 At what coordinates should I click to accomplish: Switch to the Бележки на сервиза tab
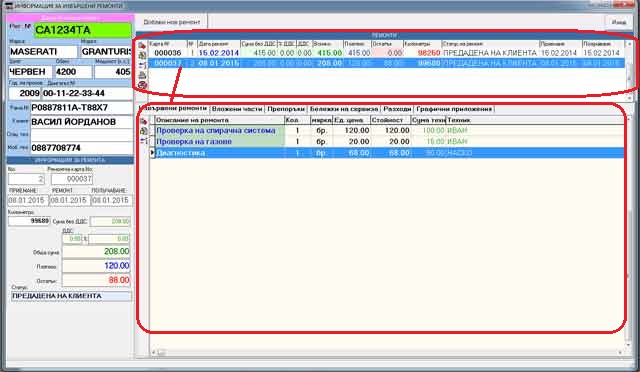pyautogui.click(x=344, y=109)
